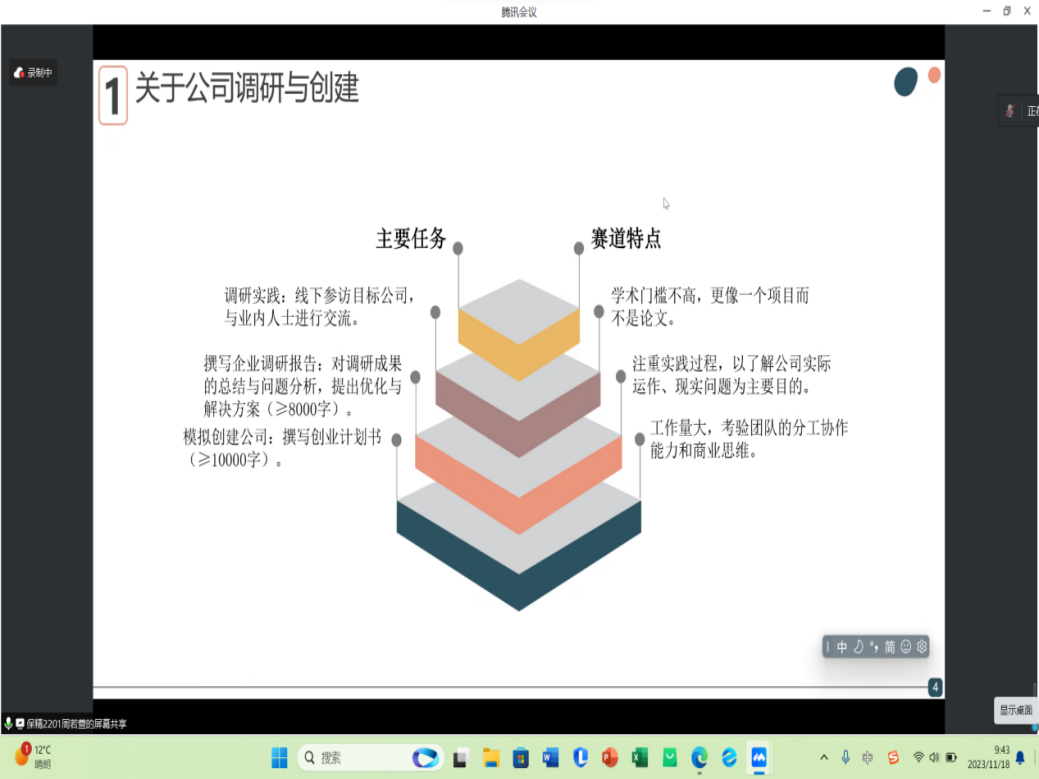1039x779 pixels.
Task: Open PowerPoint from the taskbar
Action: (x=610, y=757)
